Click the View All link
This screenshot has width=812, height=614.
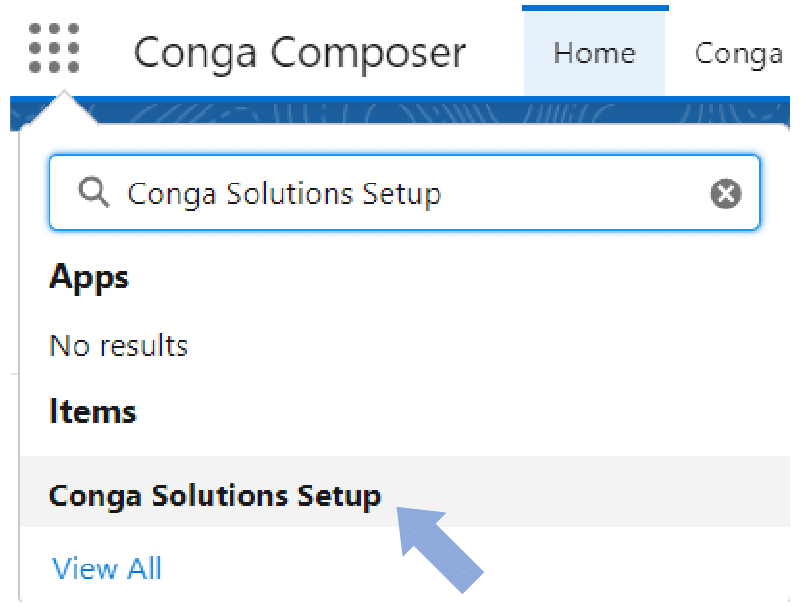coord(106,568)
